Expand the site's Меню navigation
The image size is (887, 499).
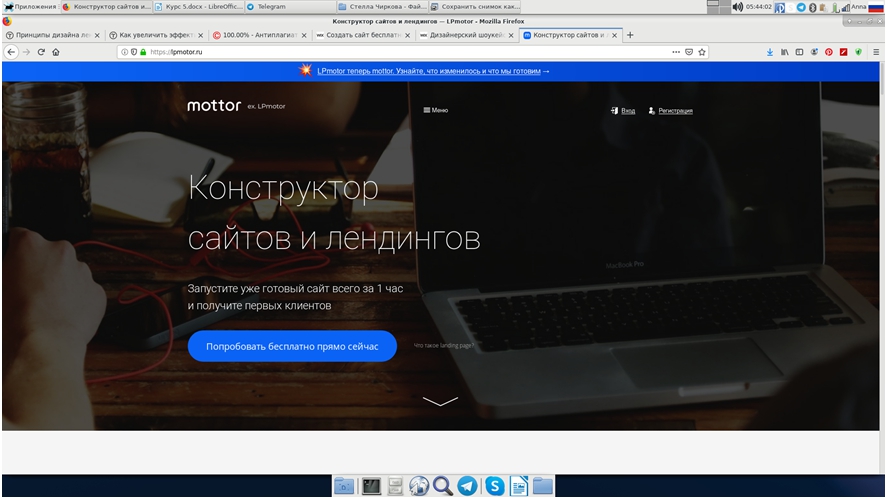point(436,110)
